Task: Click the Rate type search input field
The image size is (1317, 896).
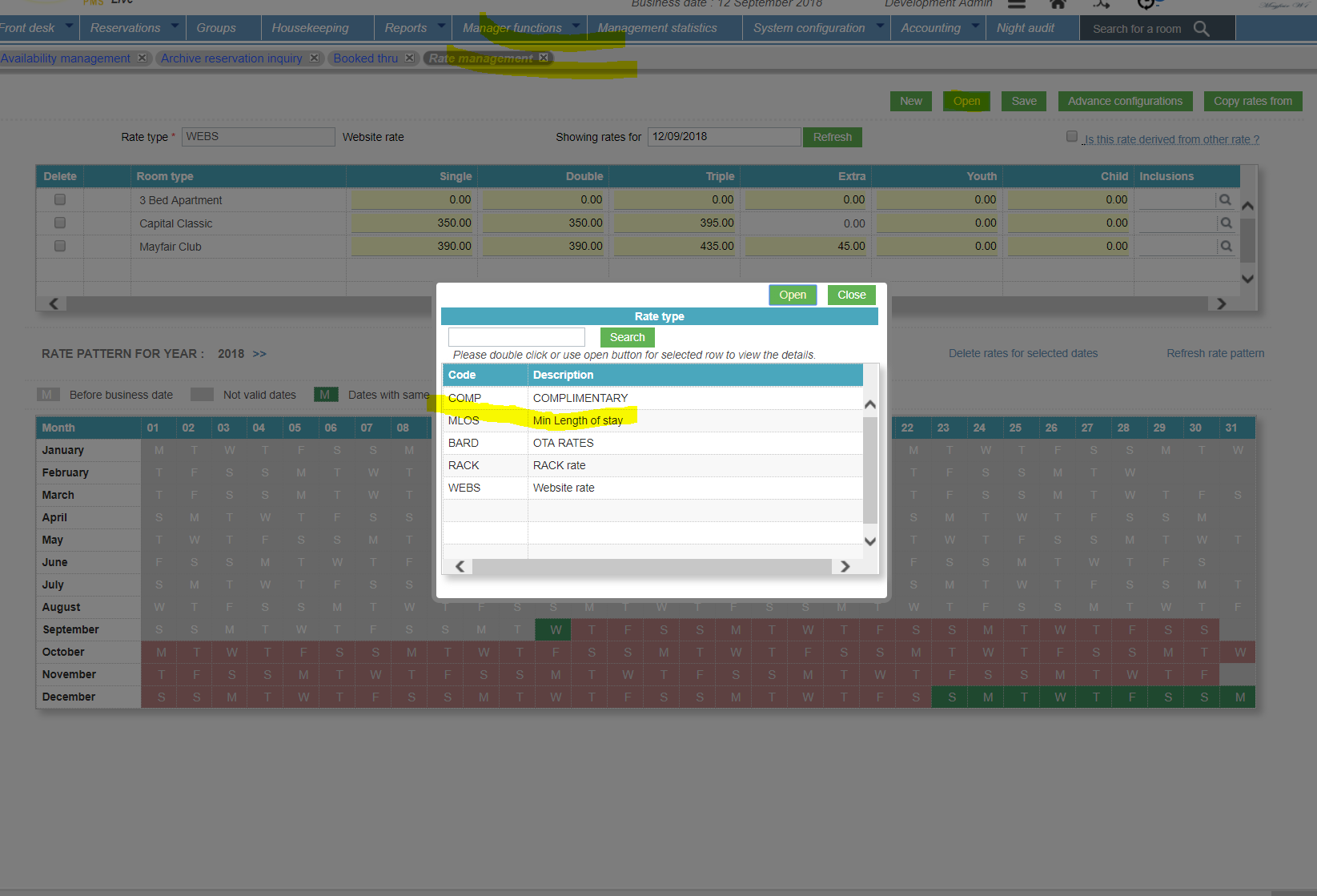Action: click(516, 337)
